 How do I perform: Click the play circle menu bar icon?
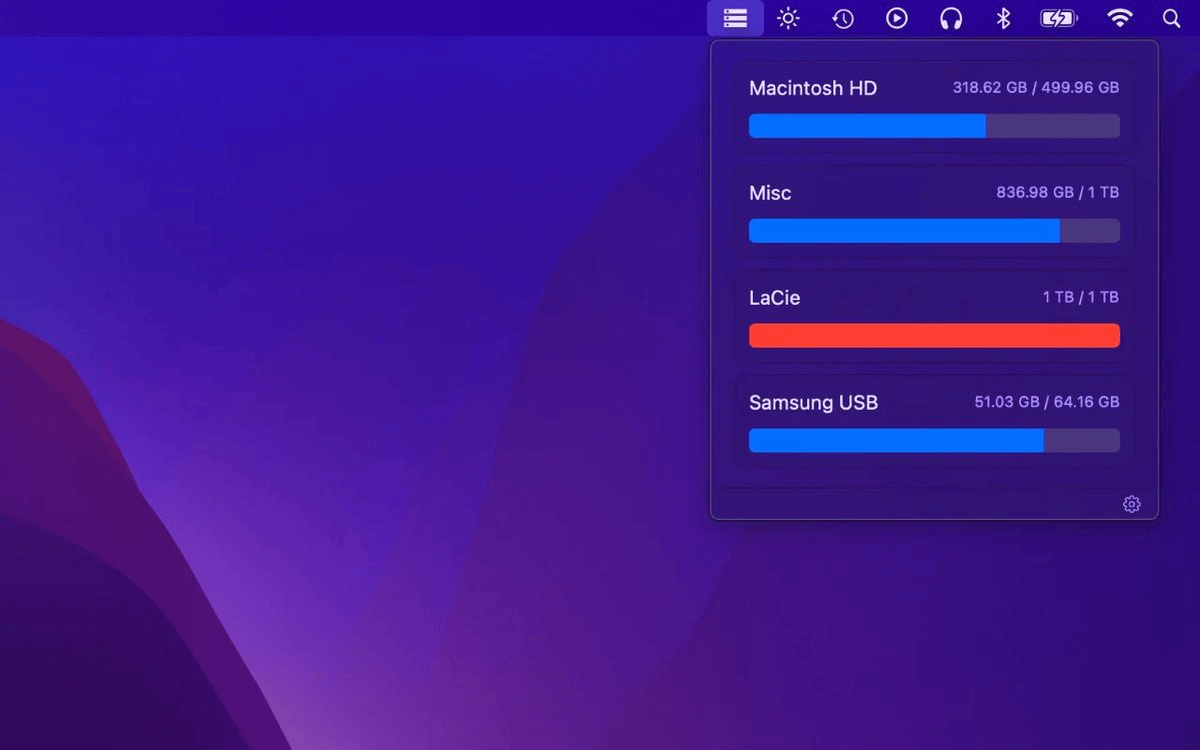[x=897, y=18]
